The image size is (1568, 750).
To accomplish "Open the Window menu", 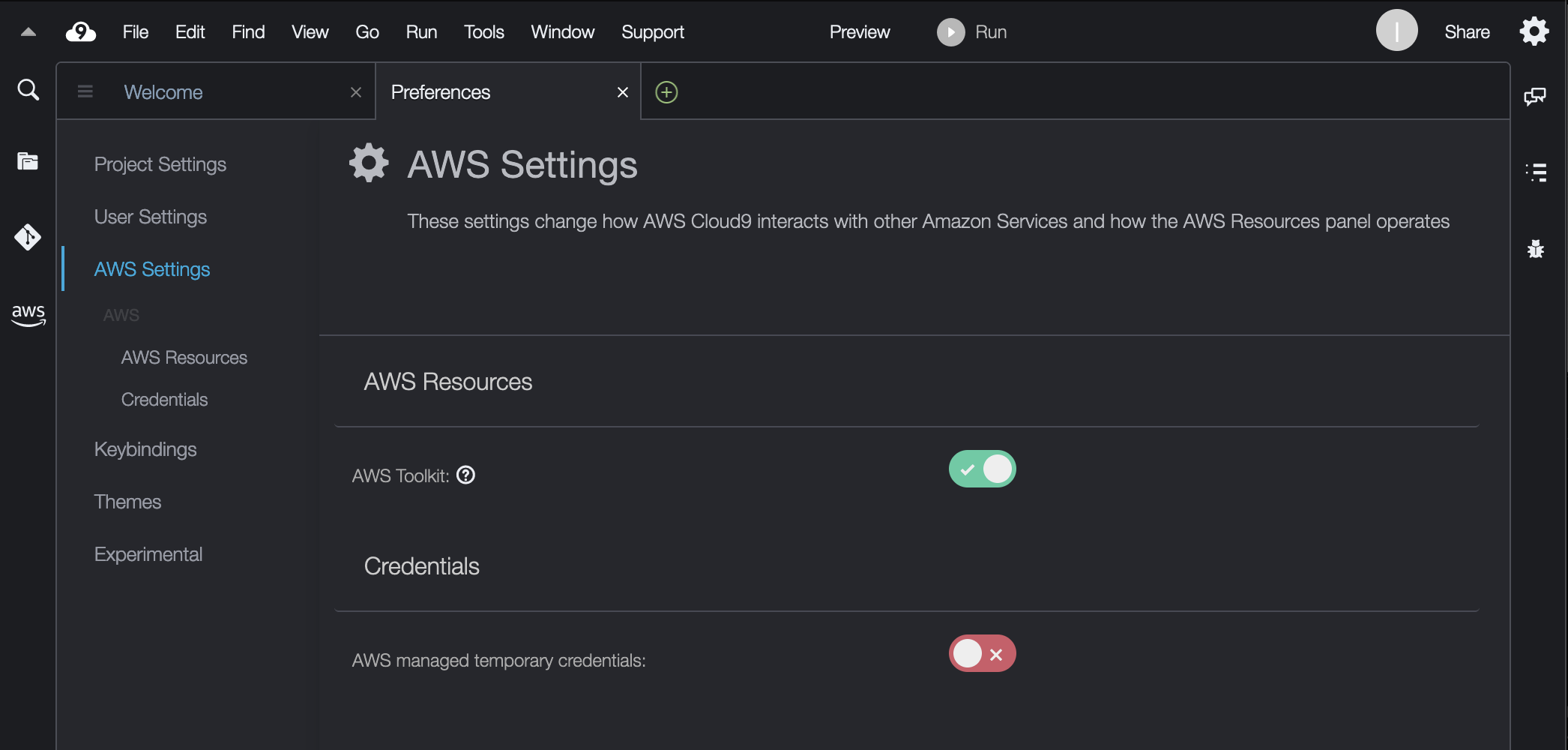I will click(563, 31).
